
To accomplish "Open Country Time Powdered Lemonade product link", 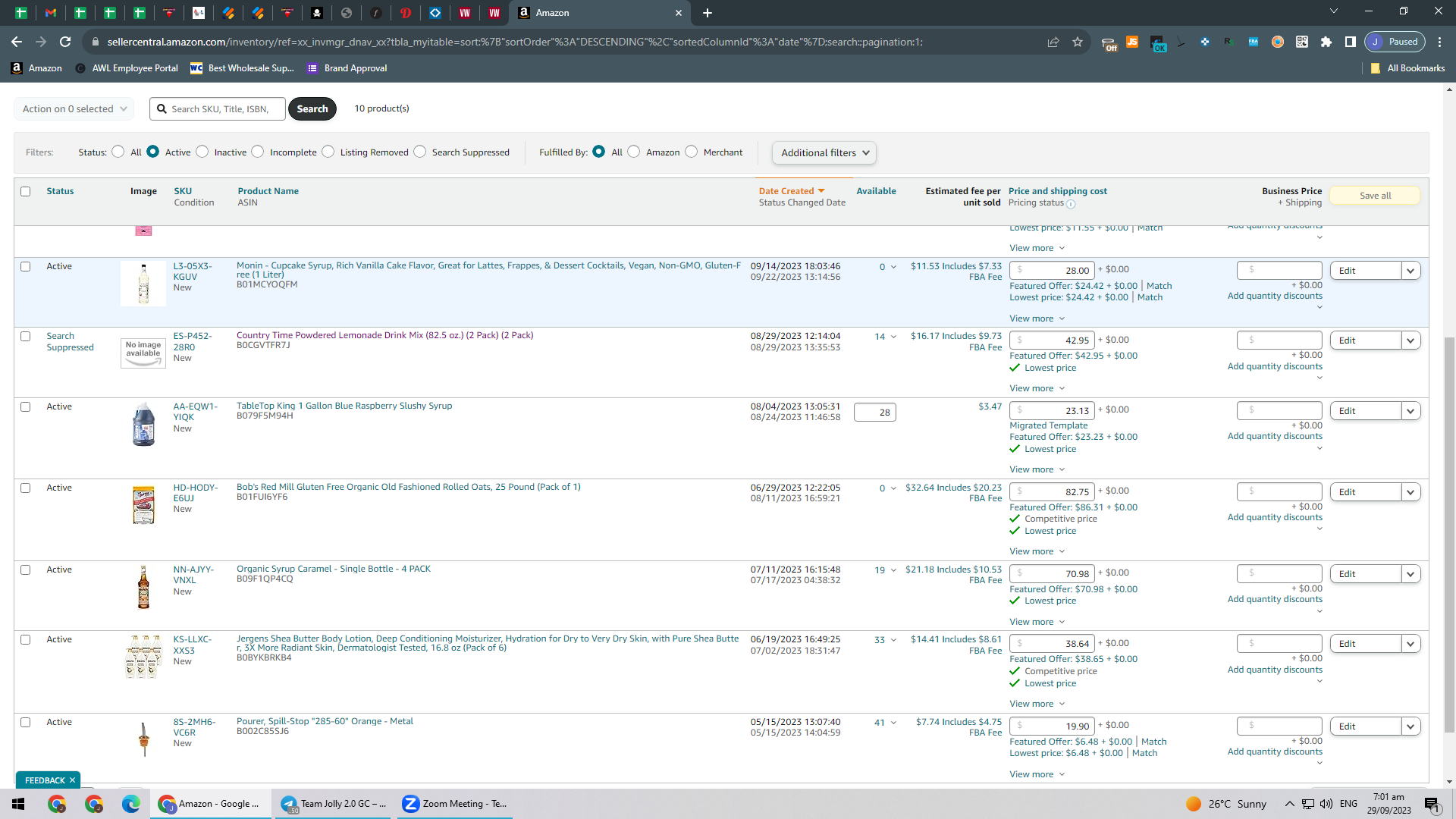I will (x=384, y=335).
